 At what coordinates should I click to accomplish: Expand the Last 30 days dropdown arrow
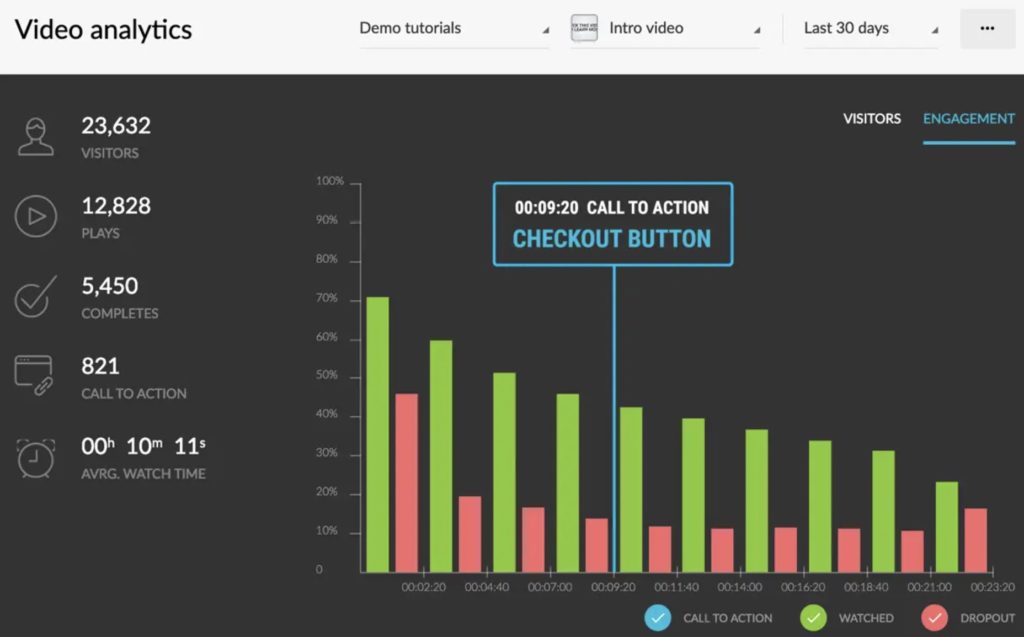pos(935,30)
